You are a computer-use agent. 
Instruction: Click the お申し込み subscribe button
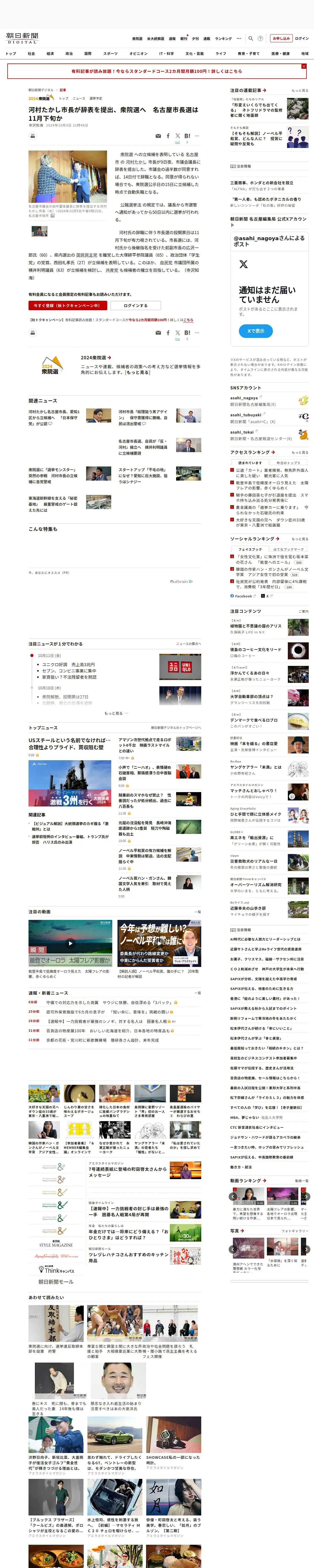pyautogui.click(x=281, y=38)
